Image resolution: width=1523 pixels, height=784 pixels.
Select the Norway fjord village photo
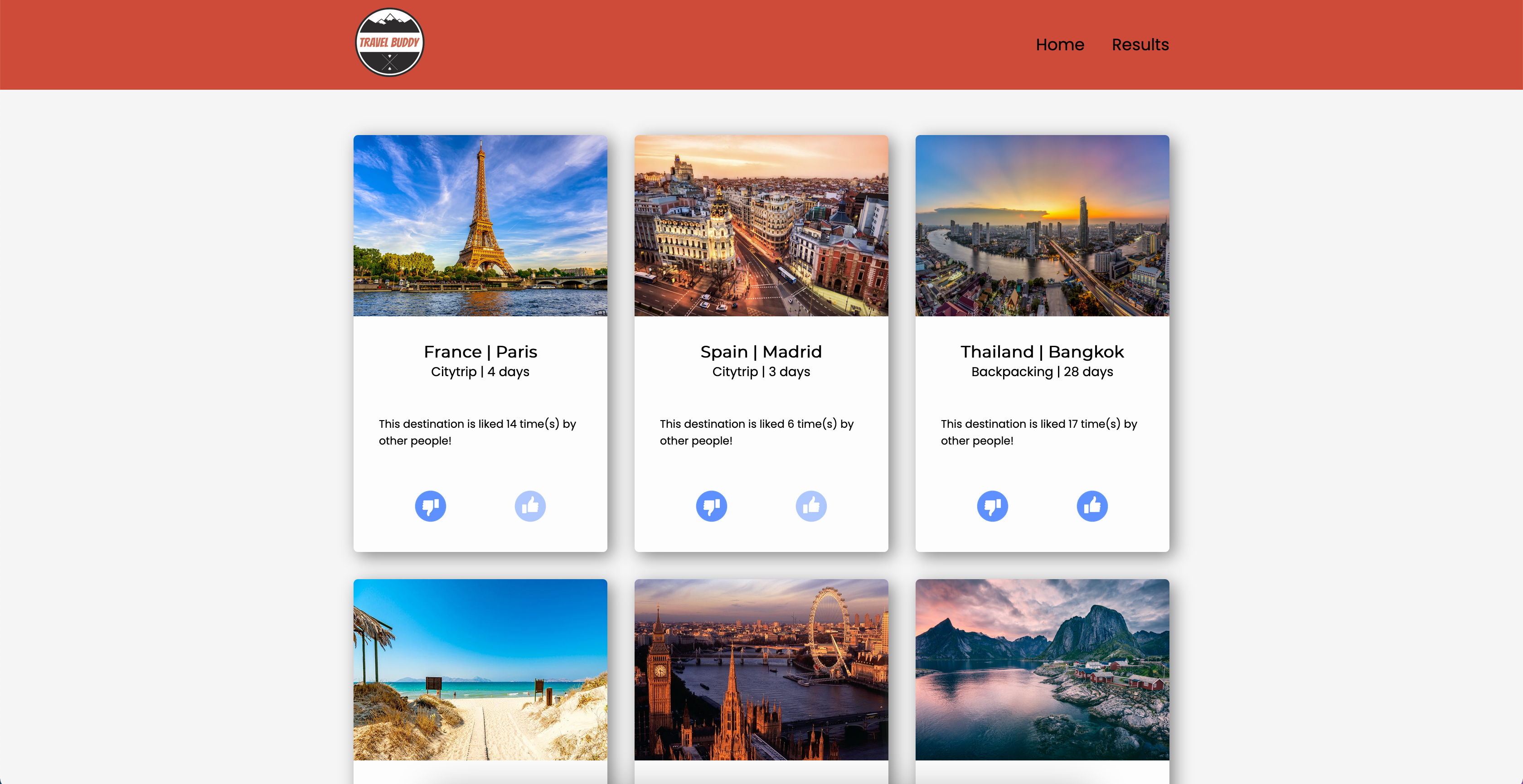coord(1042,669)
